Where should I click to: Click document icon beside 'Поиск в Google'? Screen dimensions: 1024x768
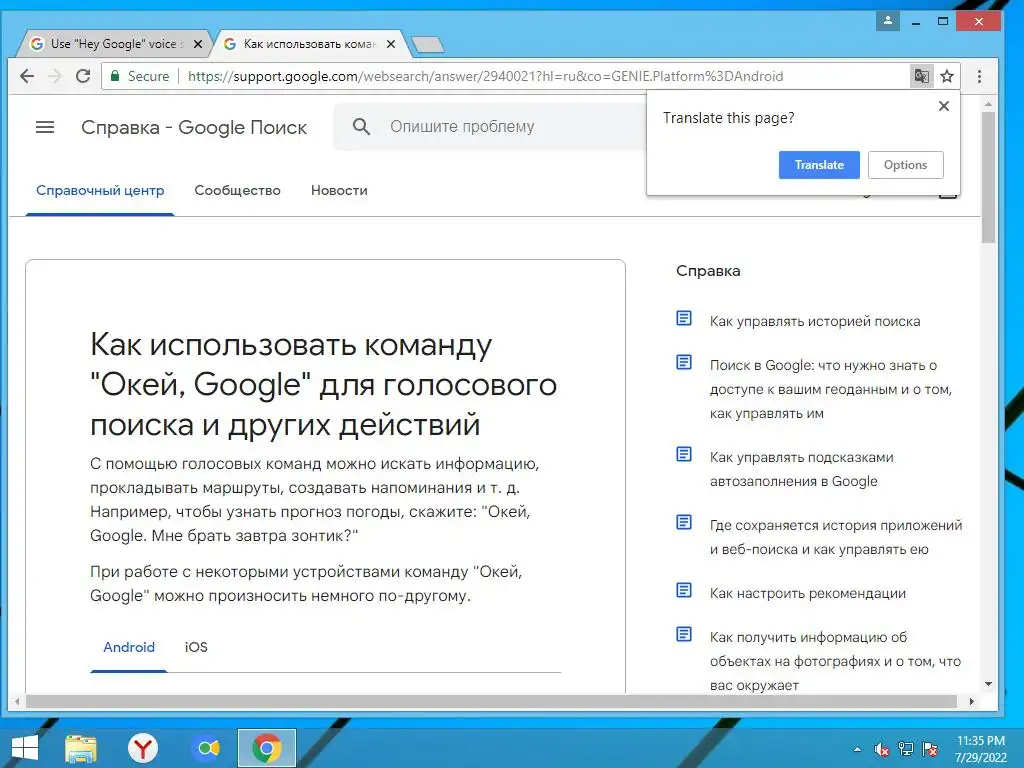pyautogui.click(x=684, y=362)
